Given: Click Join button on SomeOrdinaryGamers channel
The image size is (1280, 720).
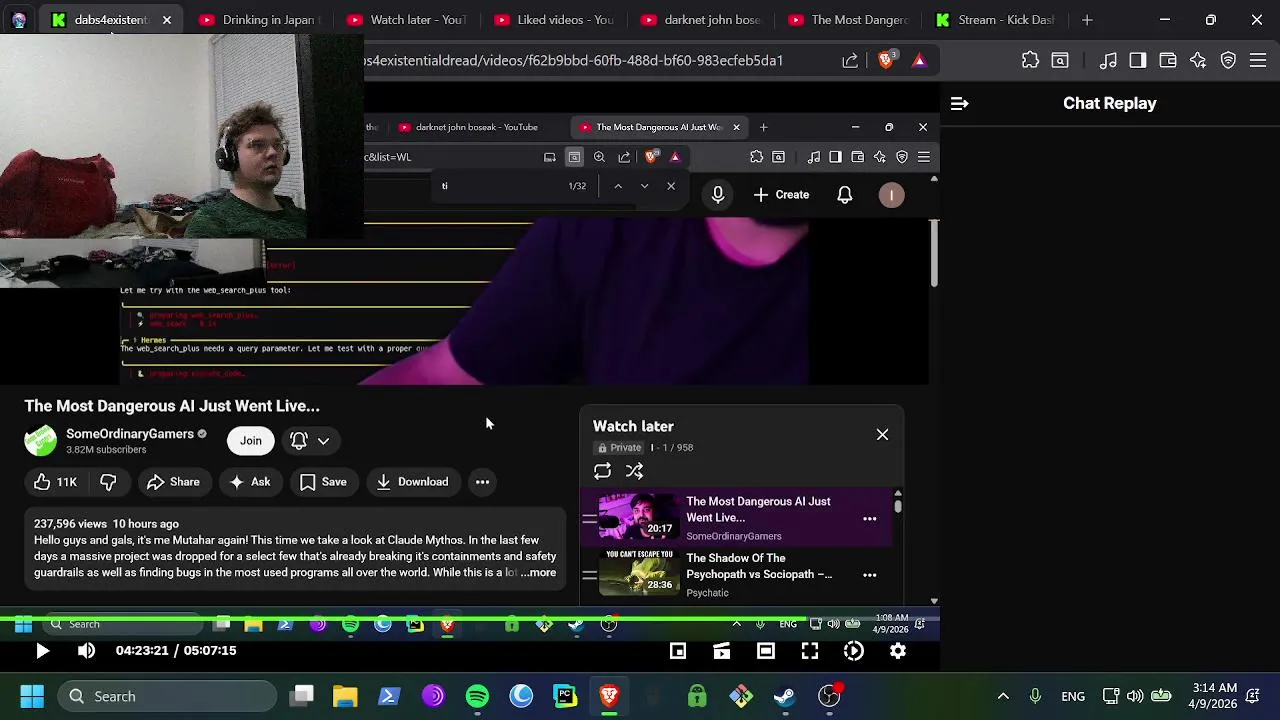Looking at the screenshot, I should (x=250, y=440).
